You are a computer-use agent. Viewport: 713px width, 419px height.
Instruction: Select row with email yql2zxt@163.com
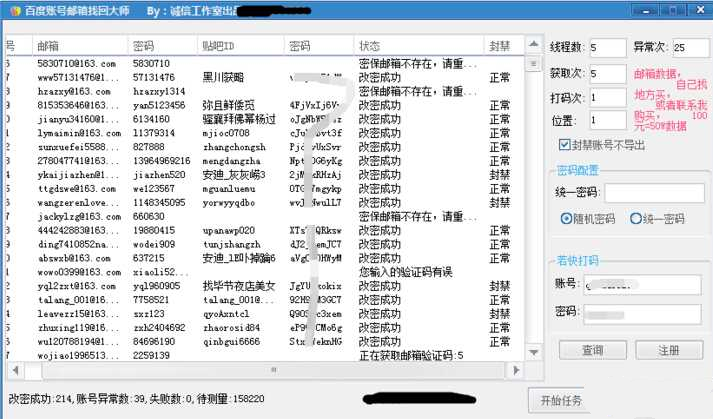[x=264, y=286]
